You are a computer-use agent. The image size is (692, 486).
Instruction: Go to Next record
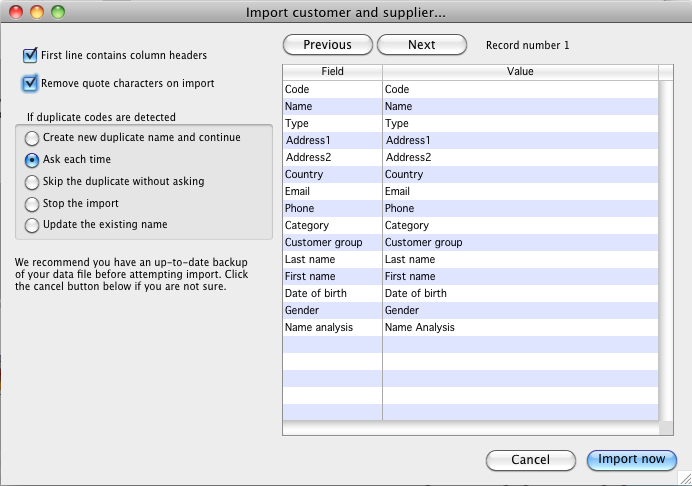click(x=421, y=45)
